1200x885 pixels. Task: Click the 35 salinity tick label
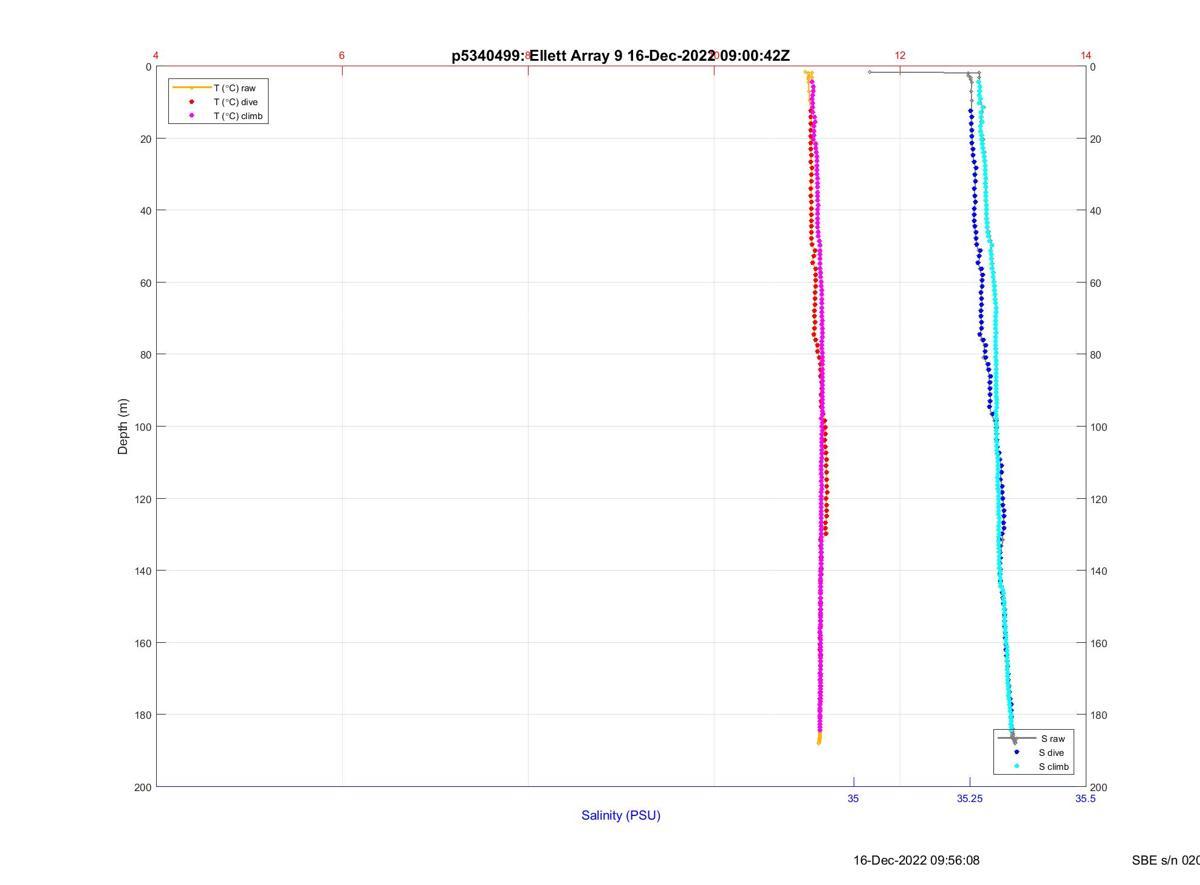[853, 799]
